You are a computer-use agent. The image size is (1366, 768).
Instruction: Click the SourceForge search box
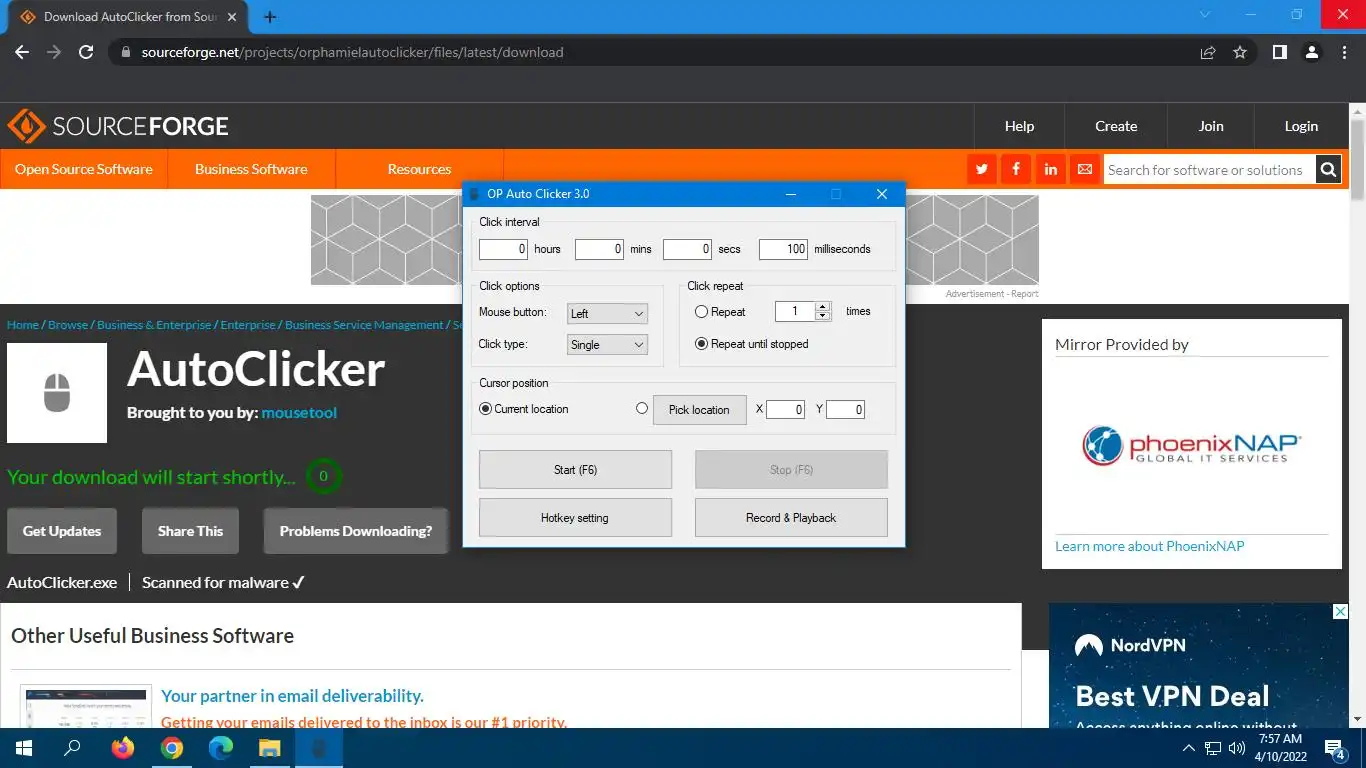coord(1208,170)
